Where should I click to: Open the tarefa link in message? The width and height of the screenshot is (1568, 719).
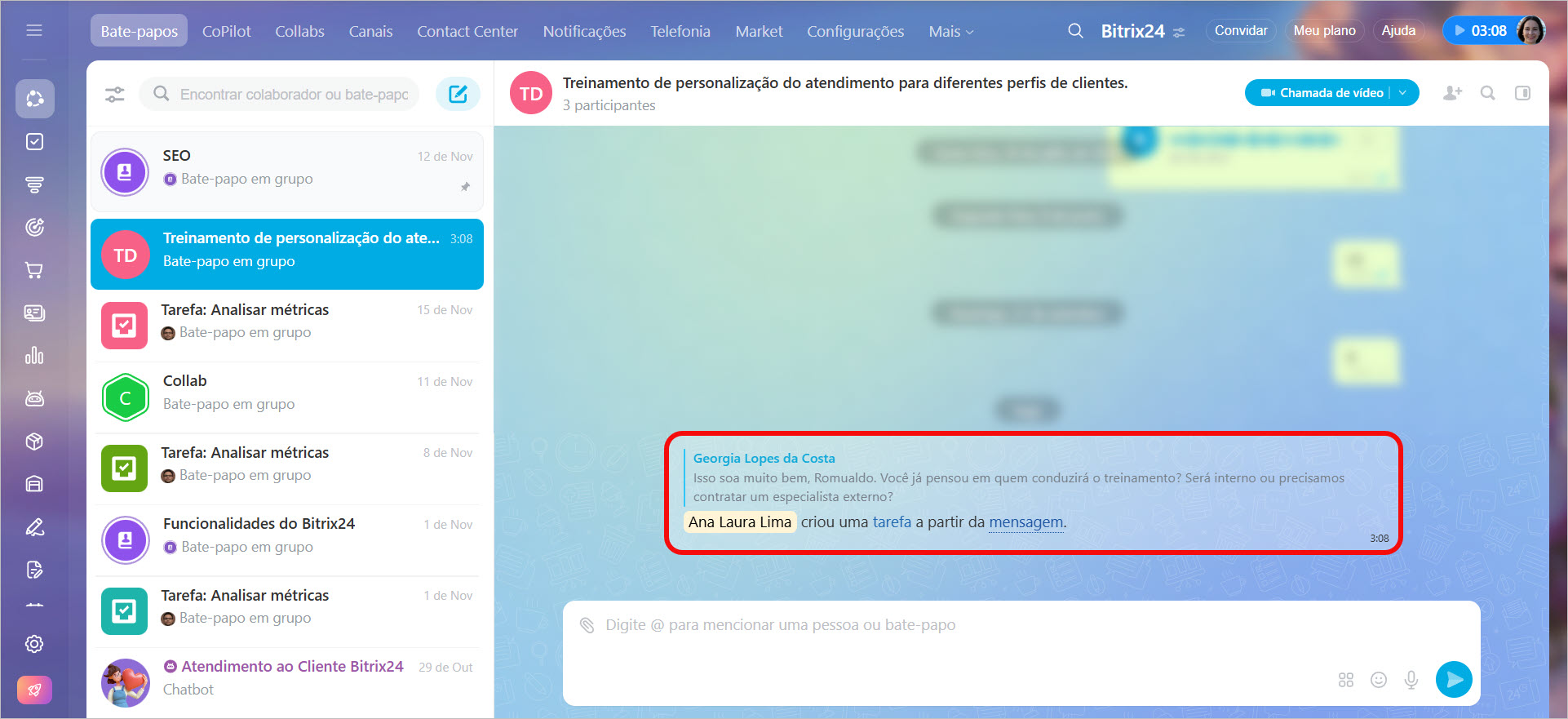click(x=891, y=522)
